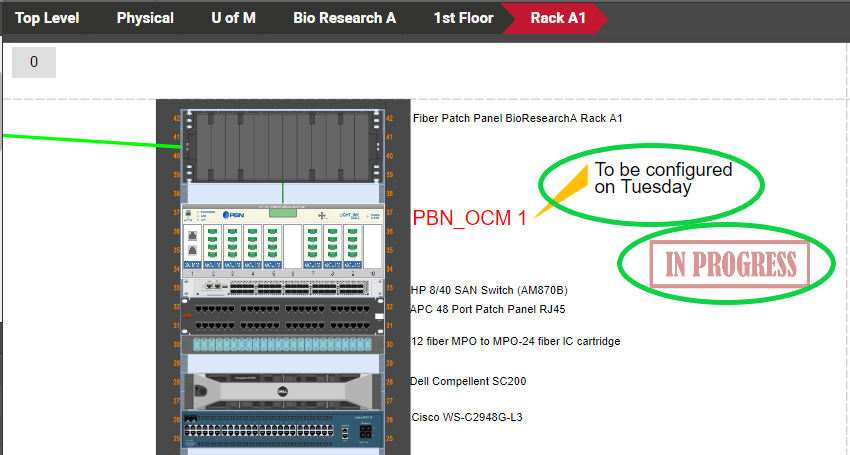The image size is (850, 455).
Task: Select the APC 48 port patch panel image
Action: 282,316
